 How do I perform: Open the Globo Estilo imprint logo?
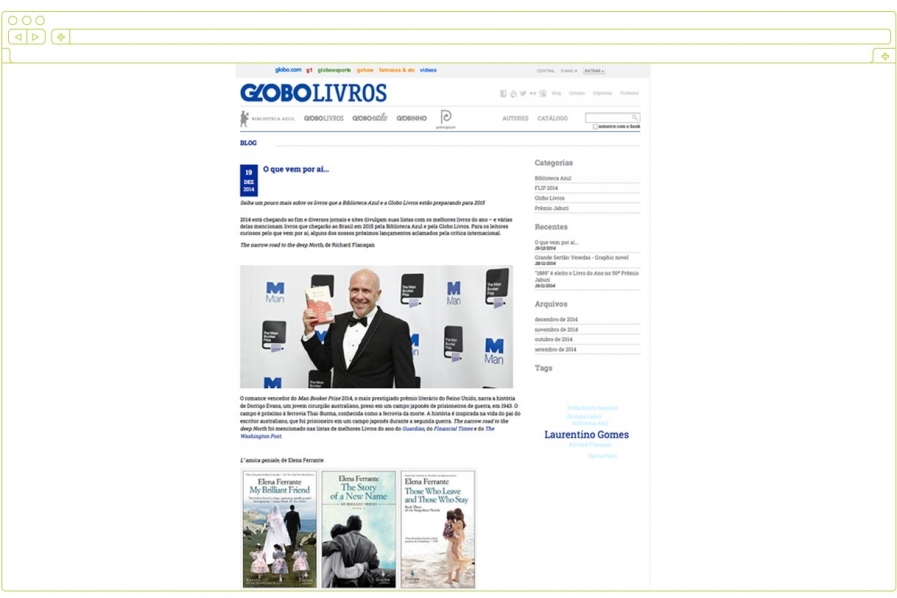point(370,118)
